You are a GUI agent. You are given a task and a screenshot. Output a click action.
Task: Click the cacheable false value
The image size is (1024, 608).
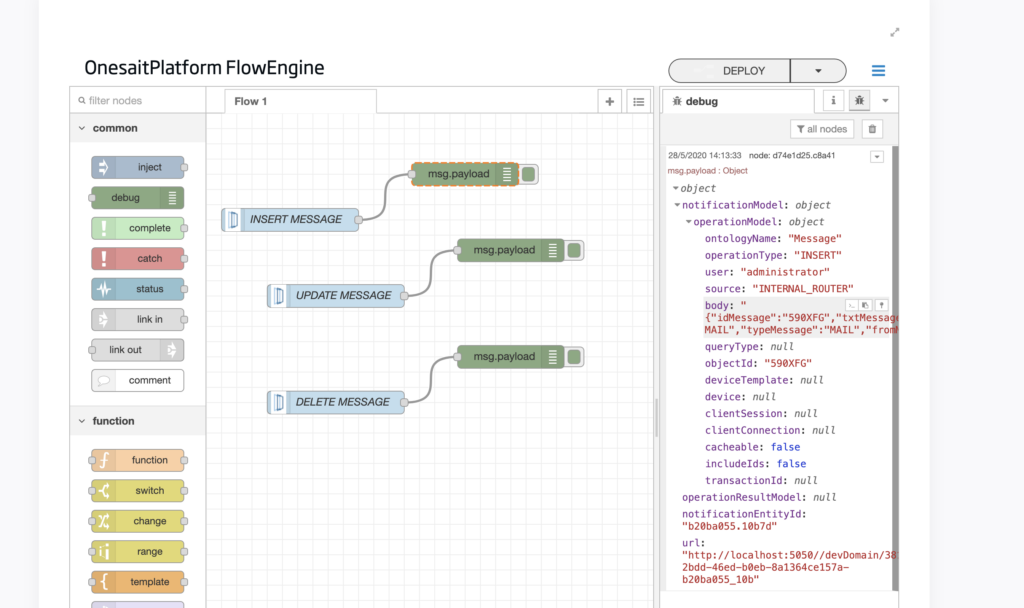click(786, 447)
